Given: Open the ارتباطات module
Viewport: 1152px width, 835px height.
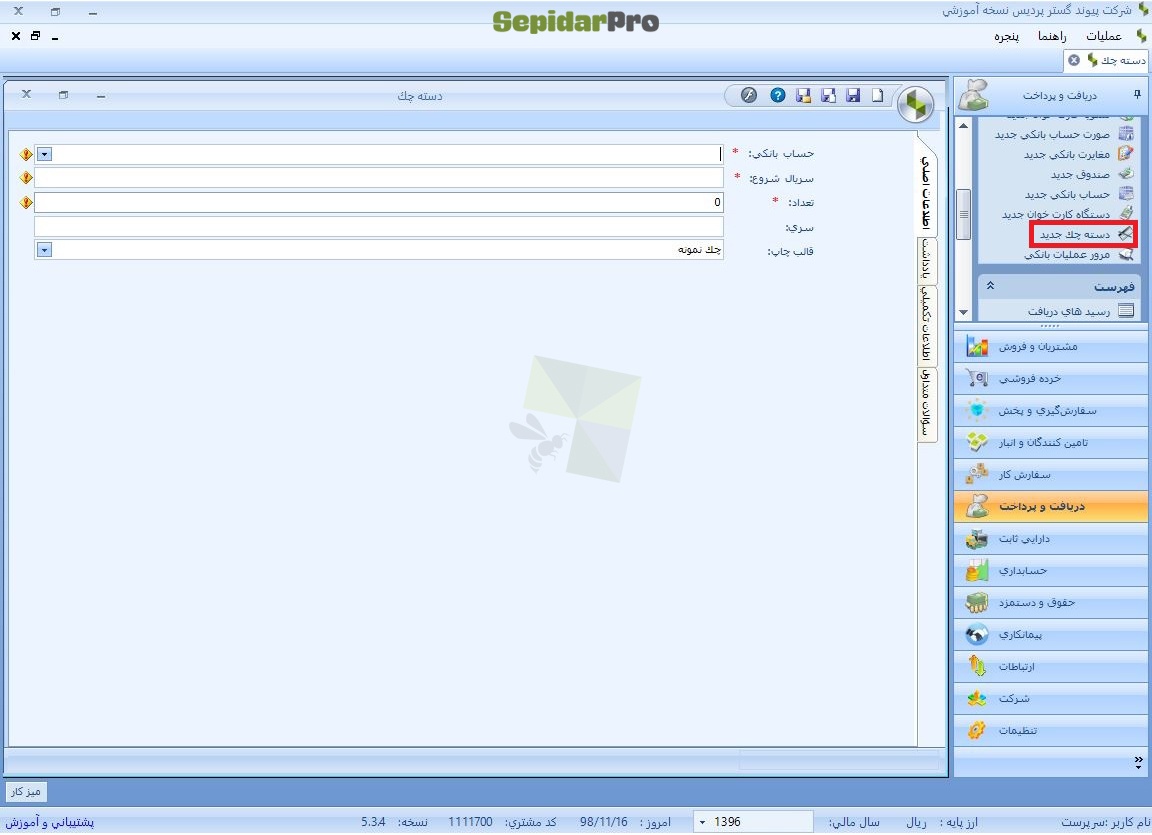Looking at the screenshot, I should click(x=1051, y=666).
